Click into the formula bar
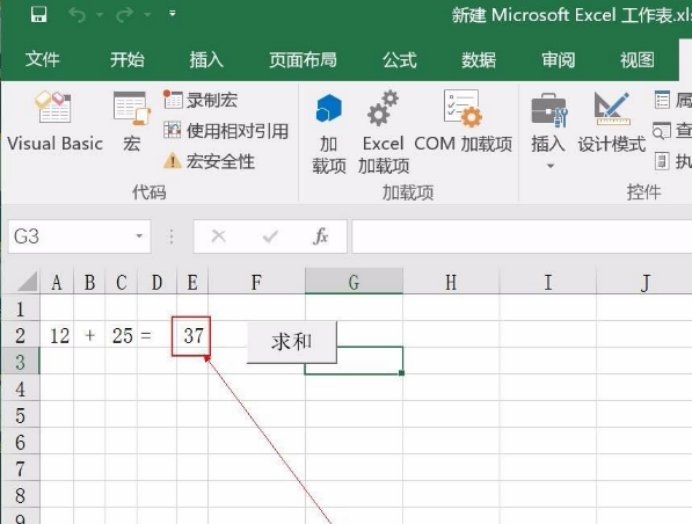The height and width of the screenshot is (524, 692). point(522,237)
